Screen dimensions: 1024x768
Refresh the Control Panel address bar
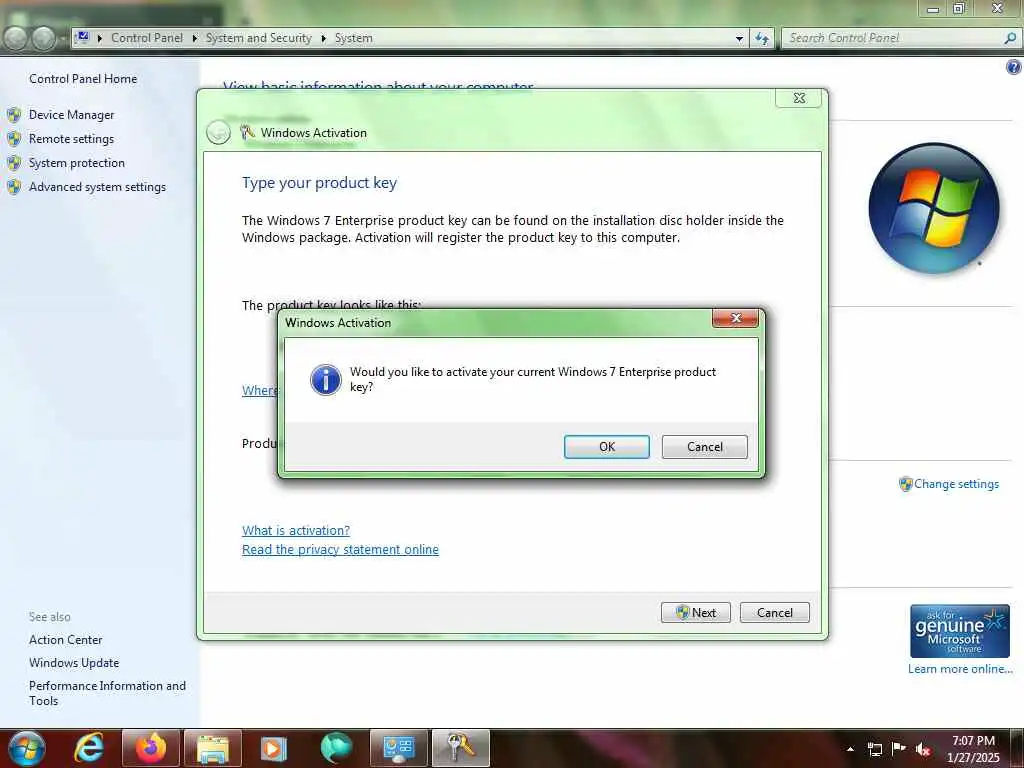click(761, 39)
